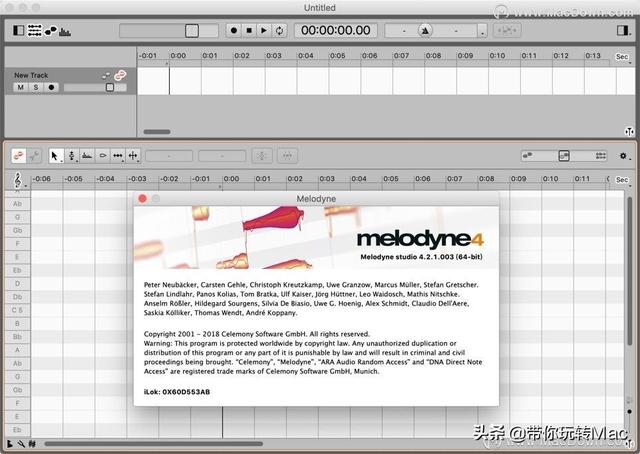Open the note editor gear settings menu
The image size is (640, 454).
tap(623, 156)
